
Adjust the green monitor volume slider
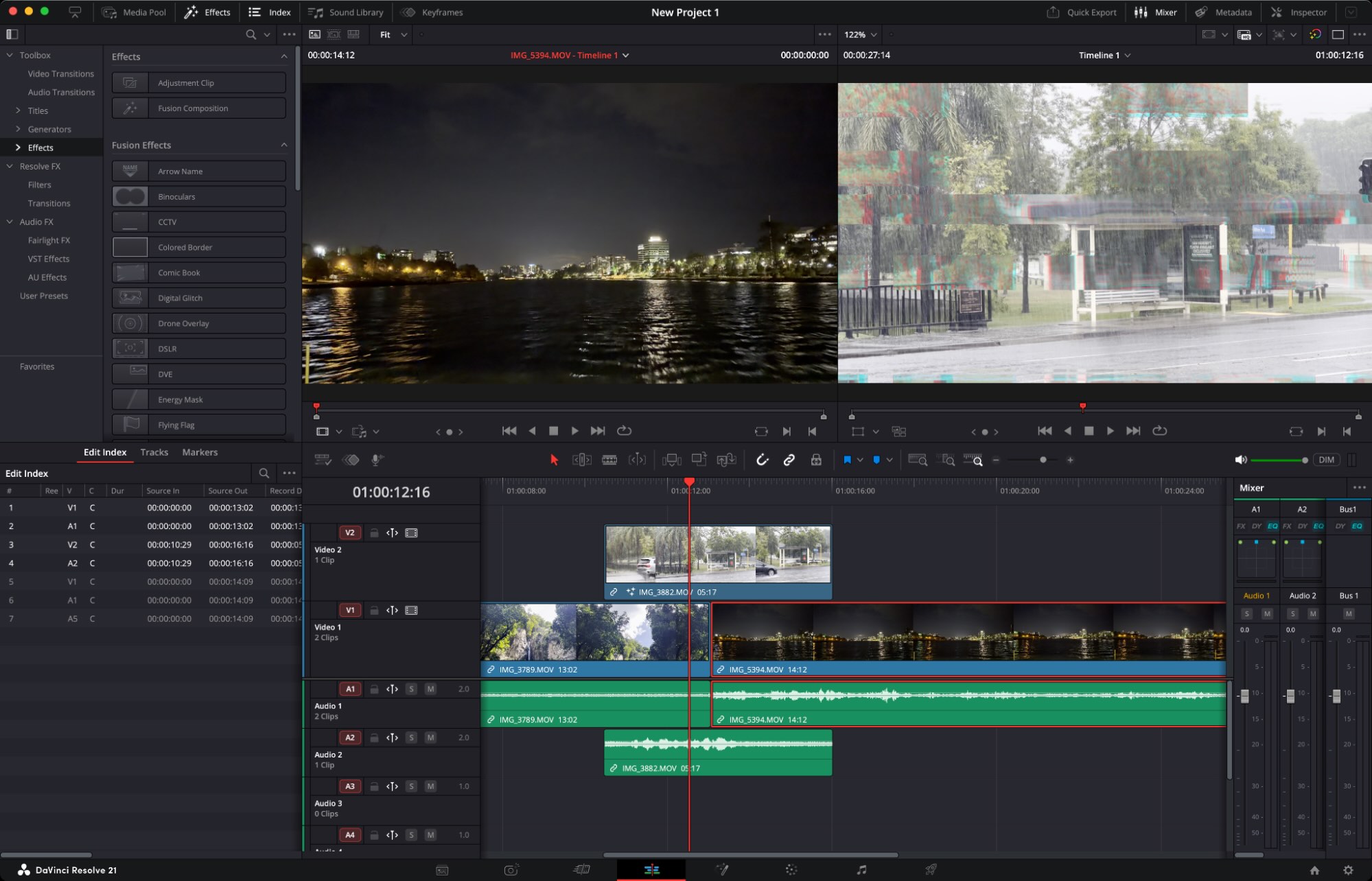(x=1279, y=460)
